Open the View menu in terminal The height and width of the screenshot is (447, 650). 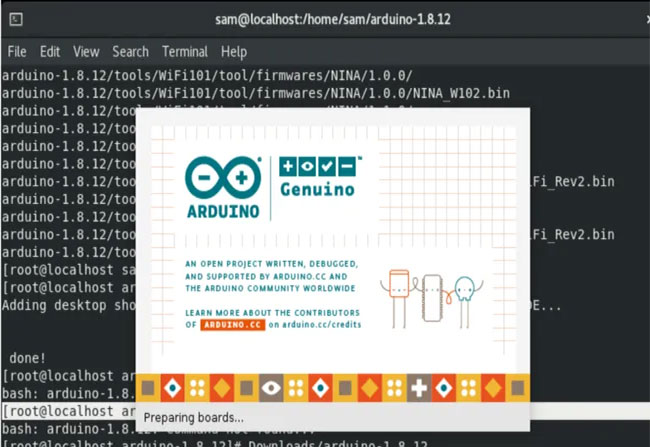point(86,52)
